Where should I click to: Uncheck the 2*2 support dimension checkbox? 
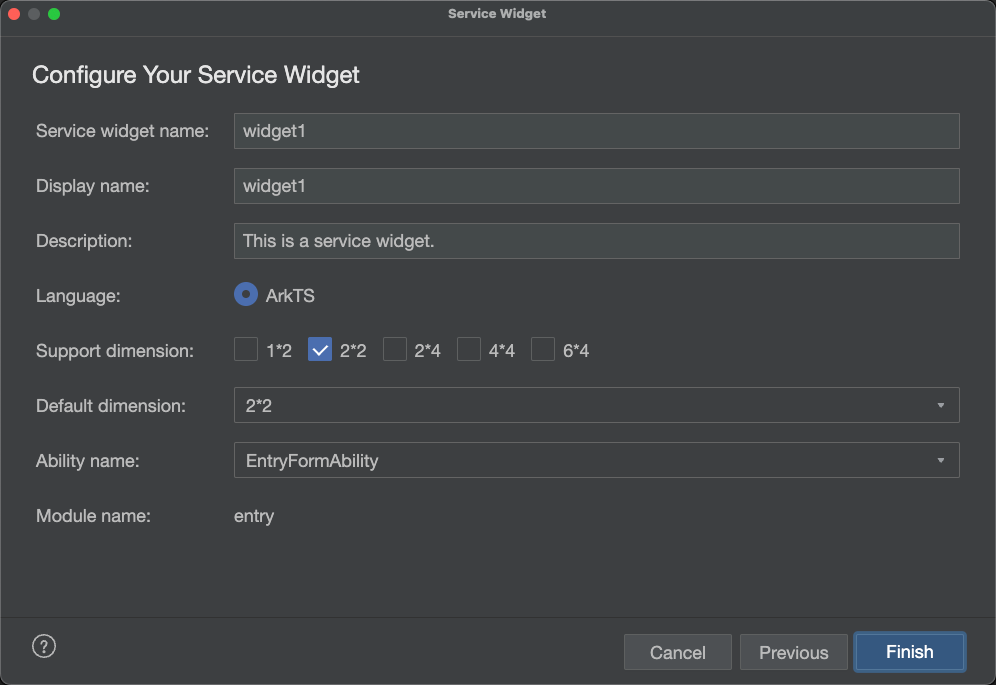pos(320,349)
